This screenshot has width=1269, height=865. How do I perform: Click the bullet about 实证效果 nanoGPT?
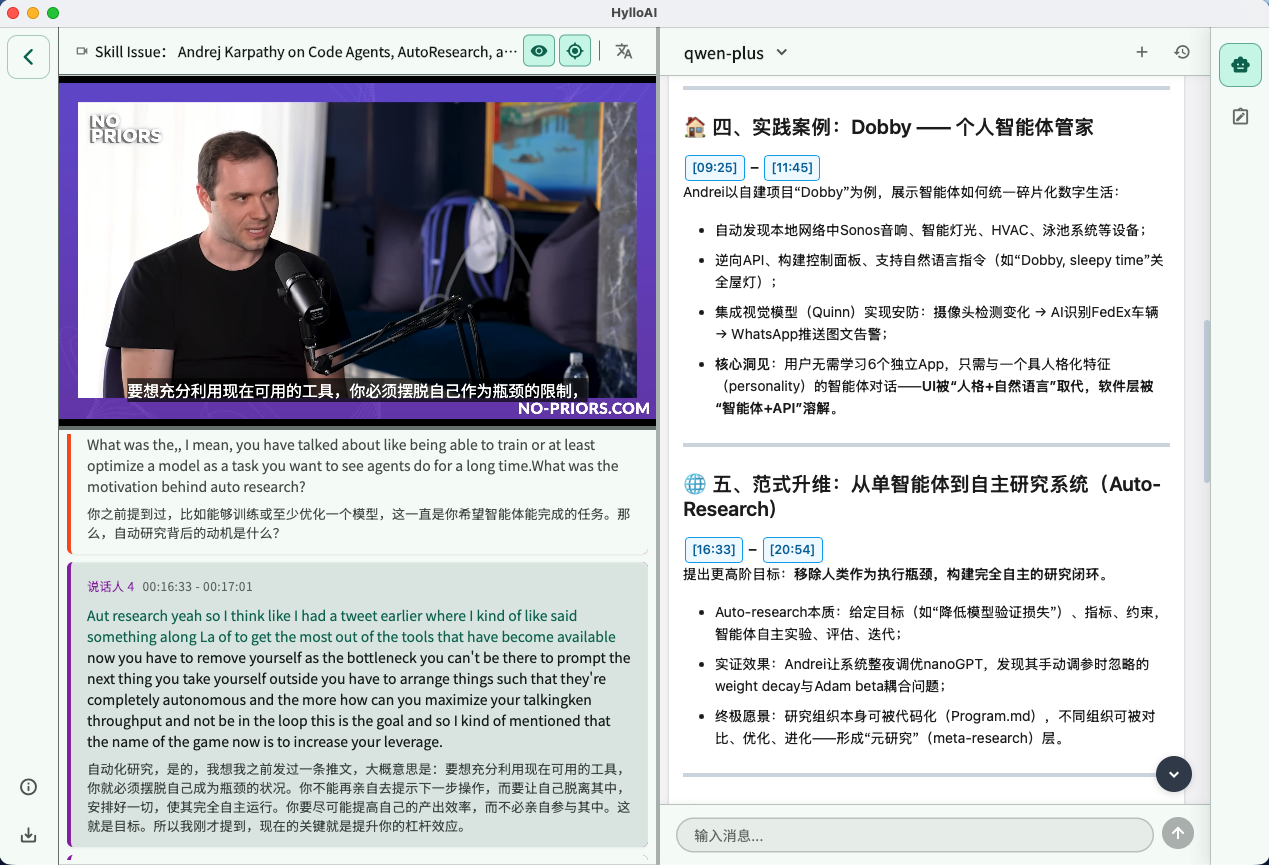932,675
